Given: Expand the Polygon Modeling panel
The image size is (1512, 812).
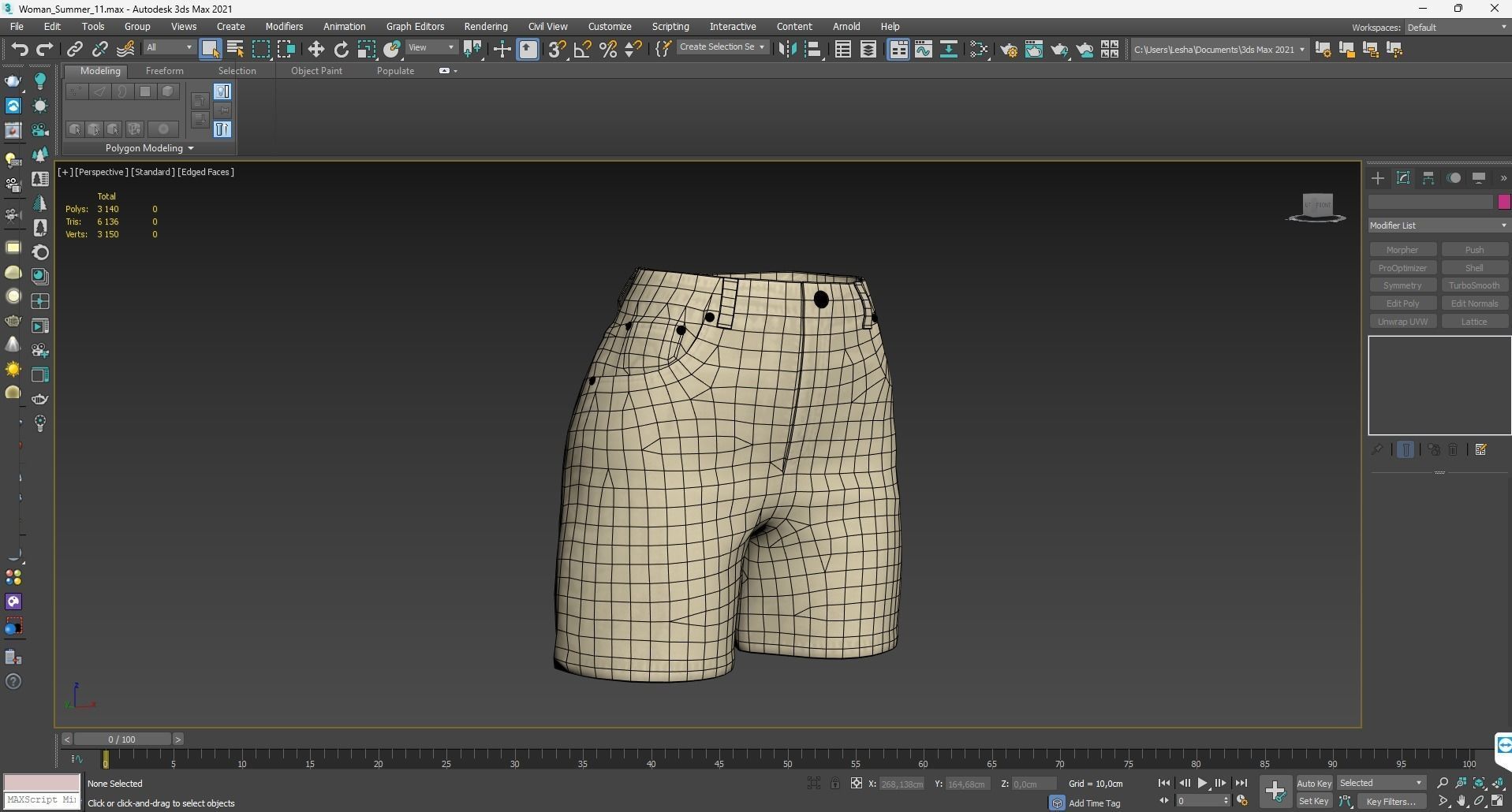Looking at the screenshot, I should [x=150, y=148].
